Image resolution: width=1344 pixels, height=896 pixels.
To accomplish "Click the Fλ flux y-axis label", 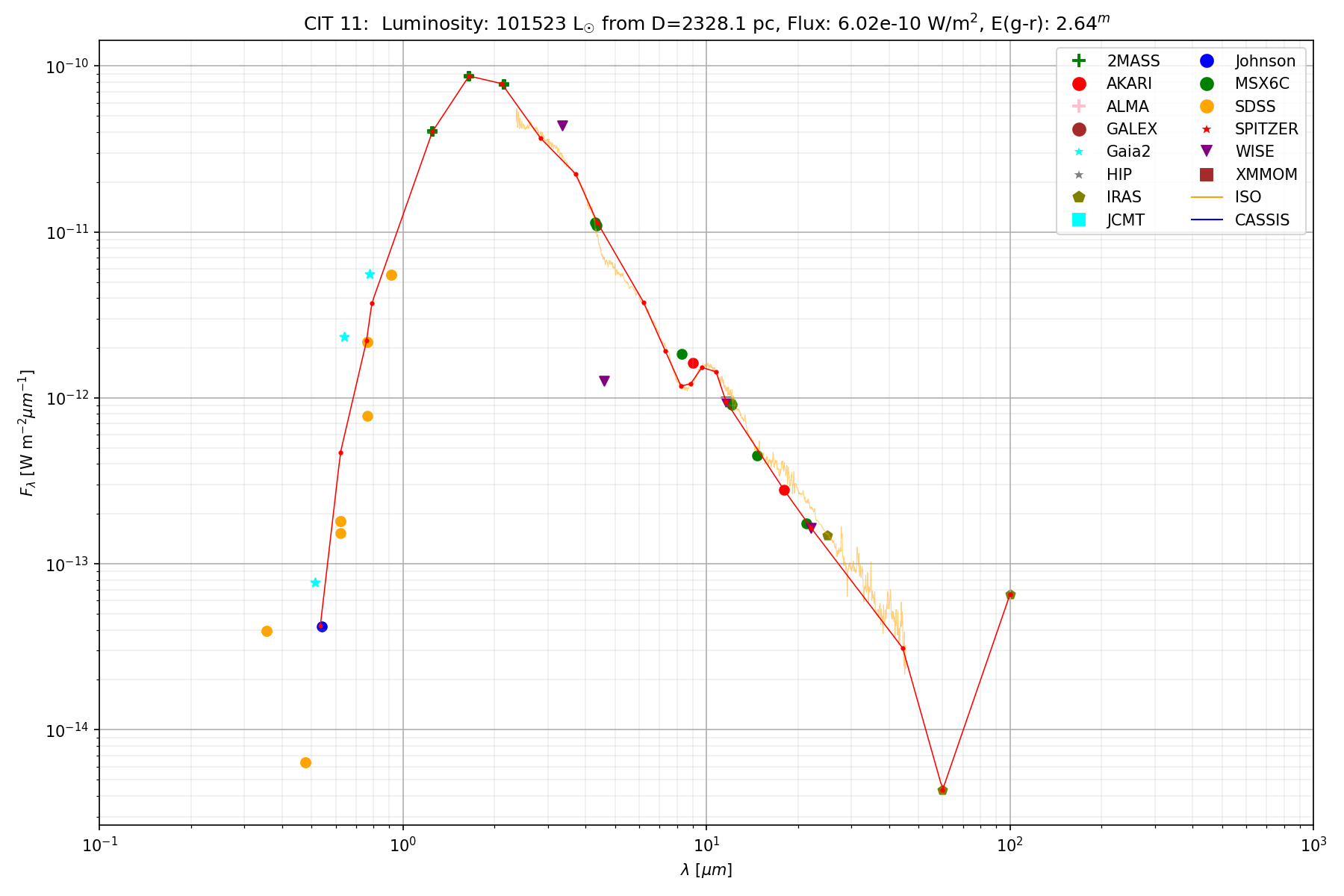I will (x=27, y=433).
